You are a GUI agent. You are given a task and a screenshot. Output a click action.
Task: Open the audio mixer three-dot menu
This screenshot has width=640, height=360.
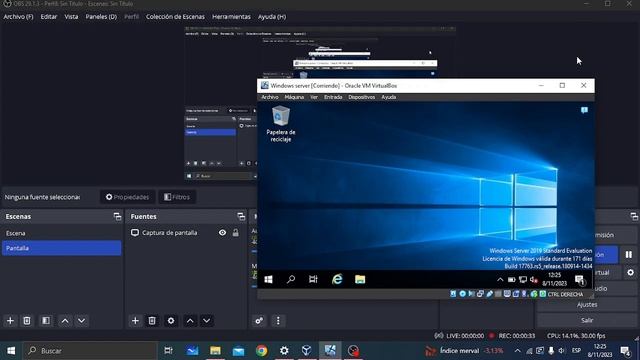pos(278,321)
